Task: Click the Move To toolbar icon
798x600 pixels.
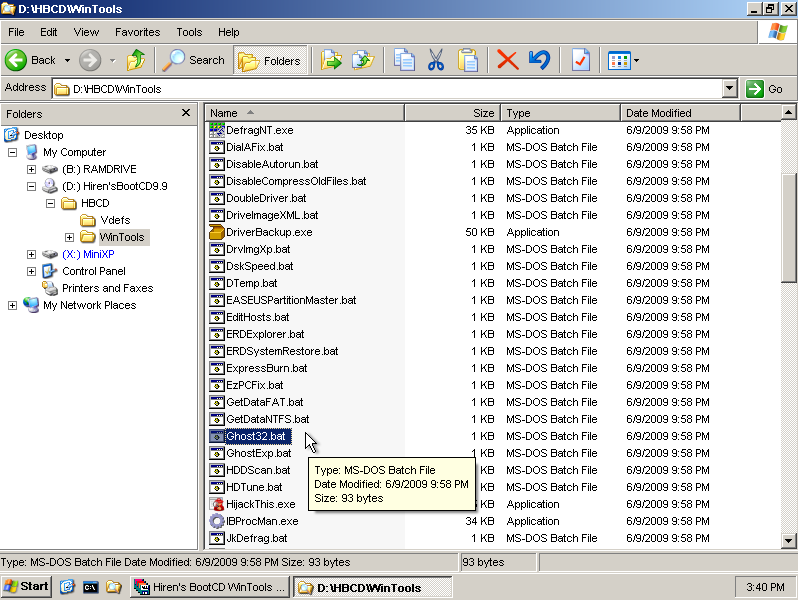Action: coord(331,61)
